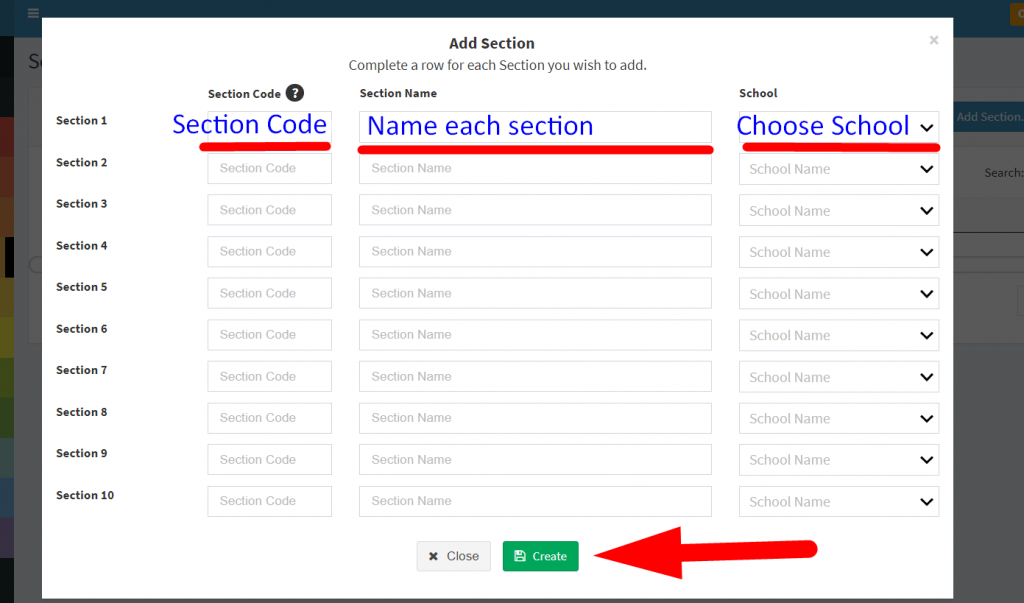Open the Section 1 School dropdown
The width and height of the screenshot is (1024, 603).
coord(839,127)
